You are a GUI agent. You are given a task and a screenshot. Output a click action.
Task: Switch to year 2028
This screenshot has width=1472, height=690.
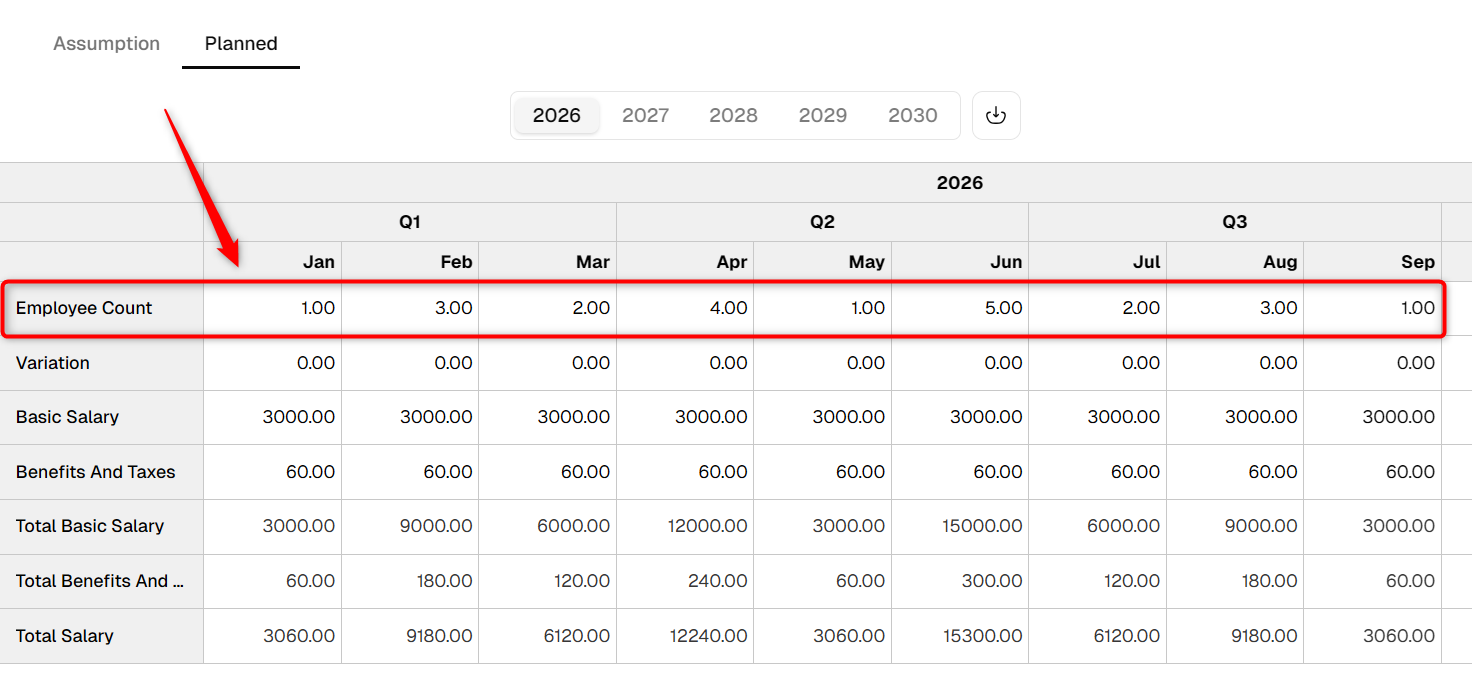(x=733, y=115)
